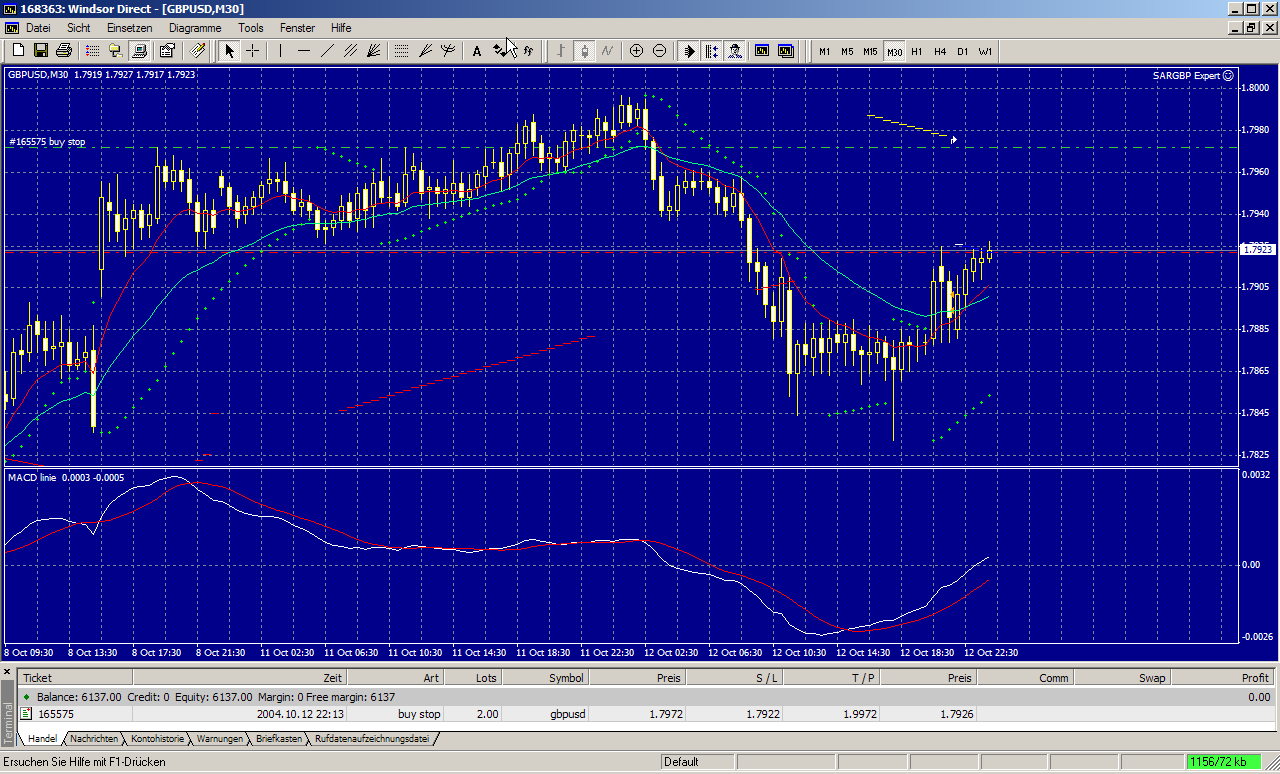Open the Diagramme menu
The image size is (1280, 774).
tap(195, 28)
